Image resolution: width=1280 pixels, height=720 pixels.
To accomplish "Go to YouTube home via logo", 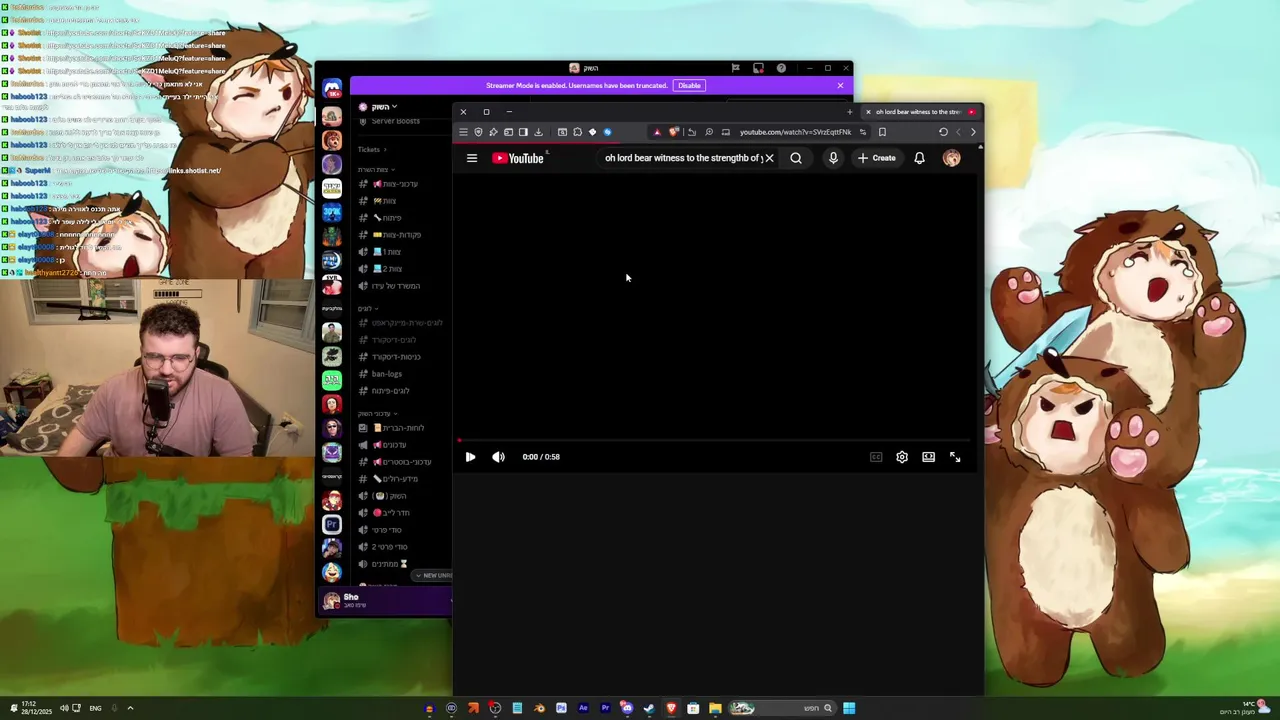I will pyautogui.click(x=518, y=158).
